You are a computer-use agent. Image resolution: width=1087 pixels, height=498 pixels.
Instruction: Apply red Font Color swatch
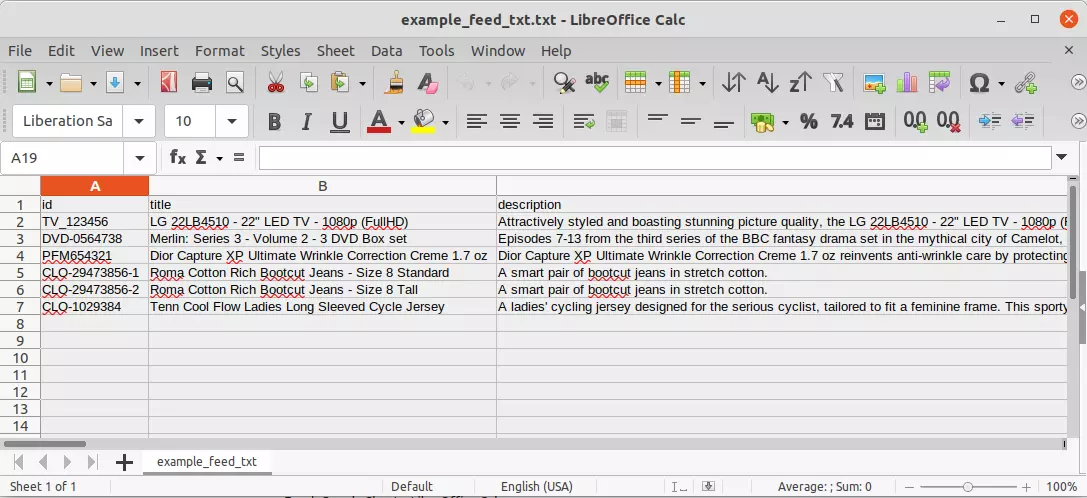tap(379, 121)
